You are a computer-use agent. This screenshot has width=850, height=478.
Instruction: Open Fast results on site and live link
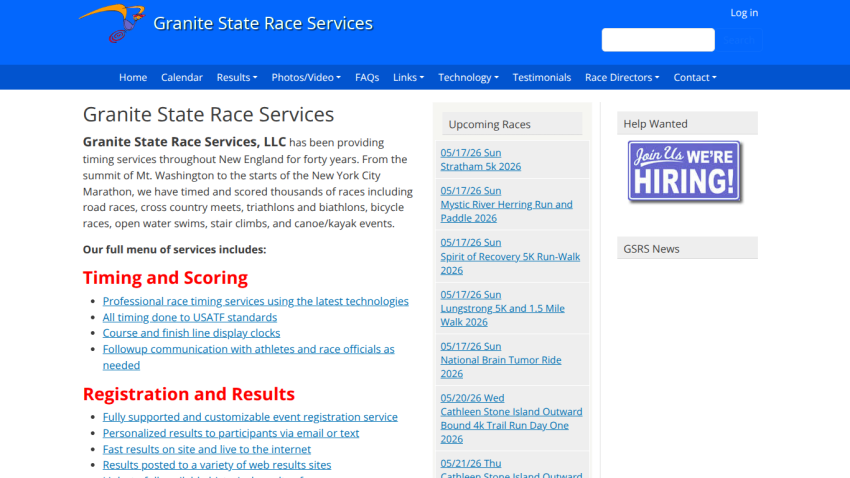207,449
